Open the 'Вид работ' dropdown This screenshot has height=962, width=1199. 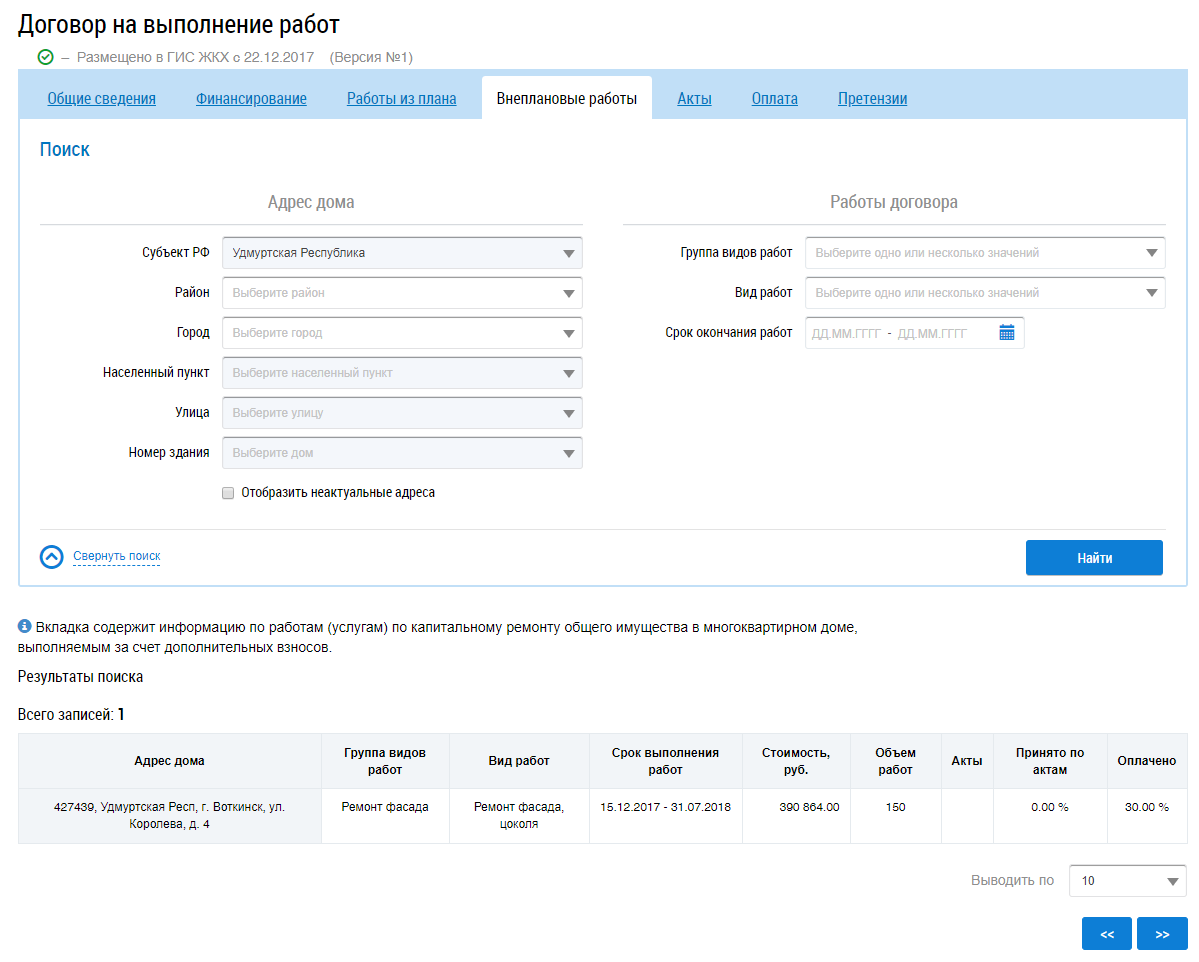pyautogui.click(x=984, y=293)
